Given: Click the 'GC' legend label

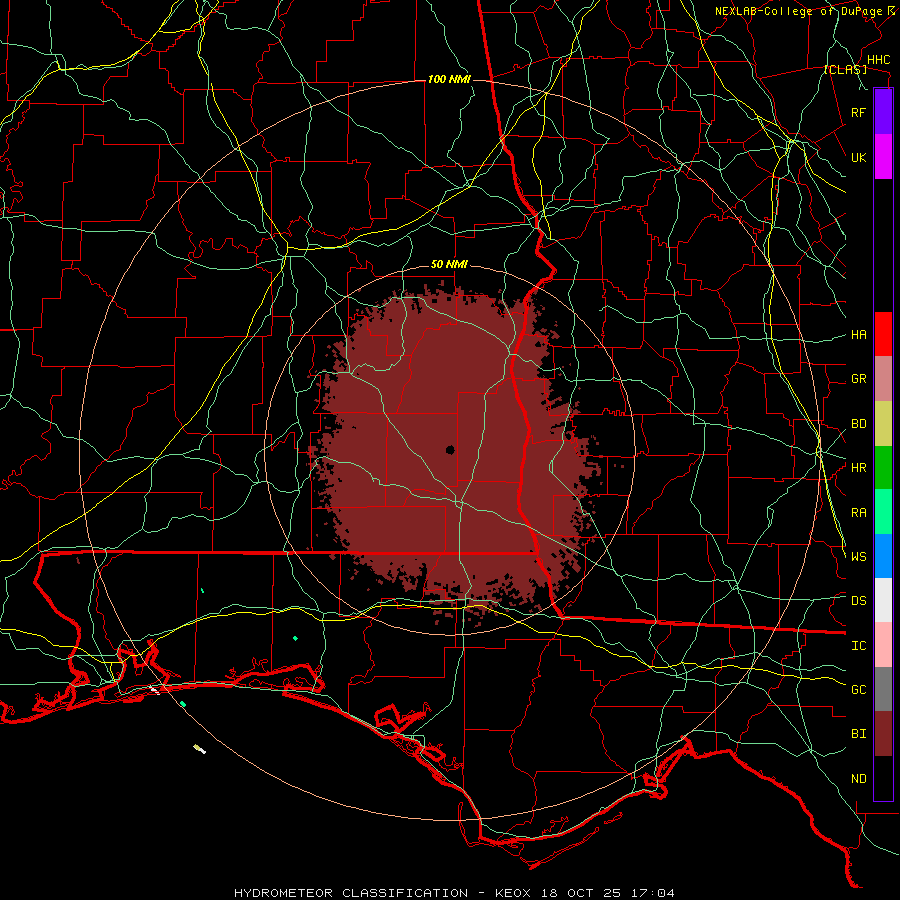Looking at the screenshot, I should click(x=859, y=690).
